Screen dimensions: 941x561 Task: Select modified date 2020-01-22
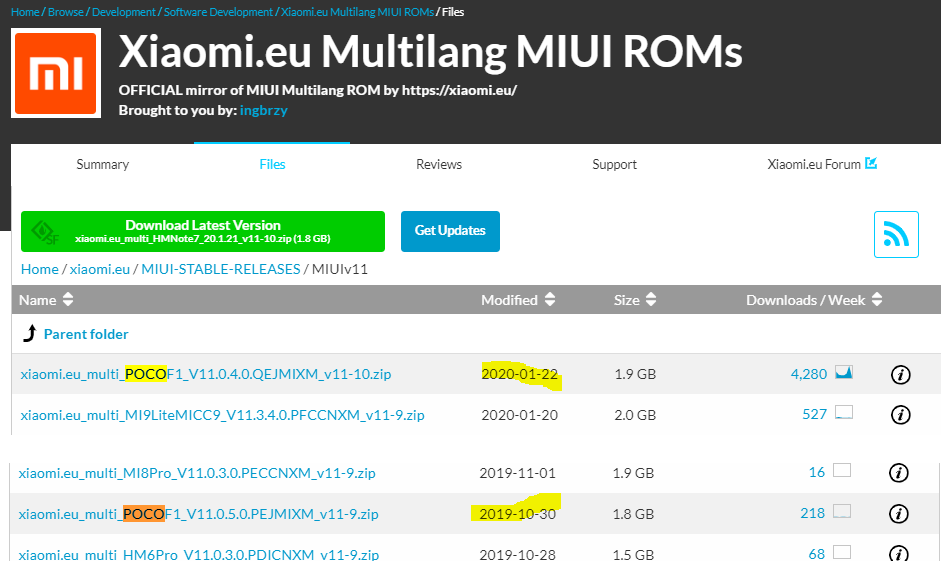tap(520, 374)
